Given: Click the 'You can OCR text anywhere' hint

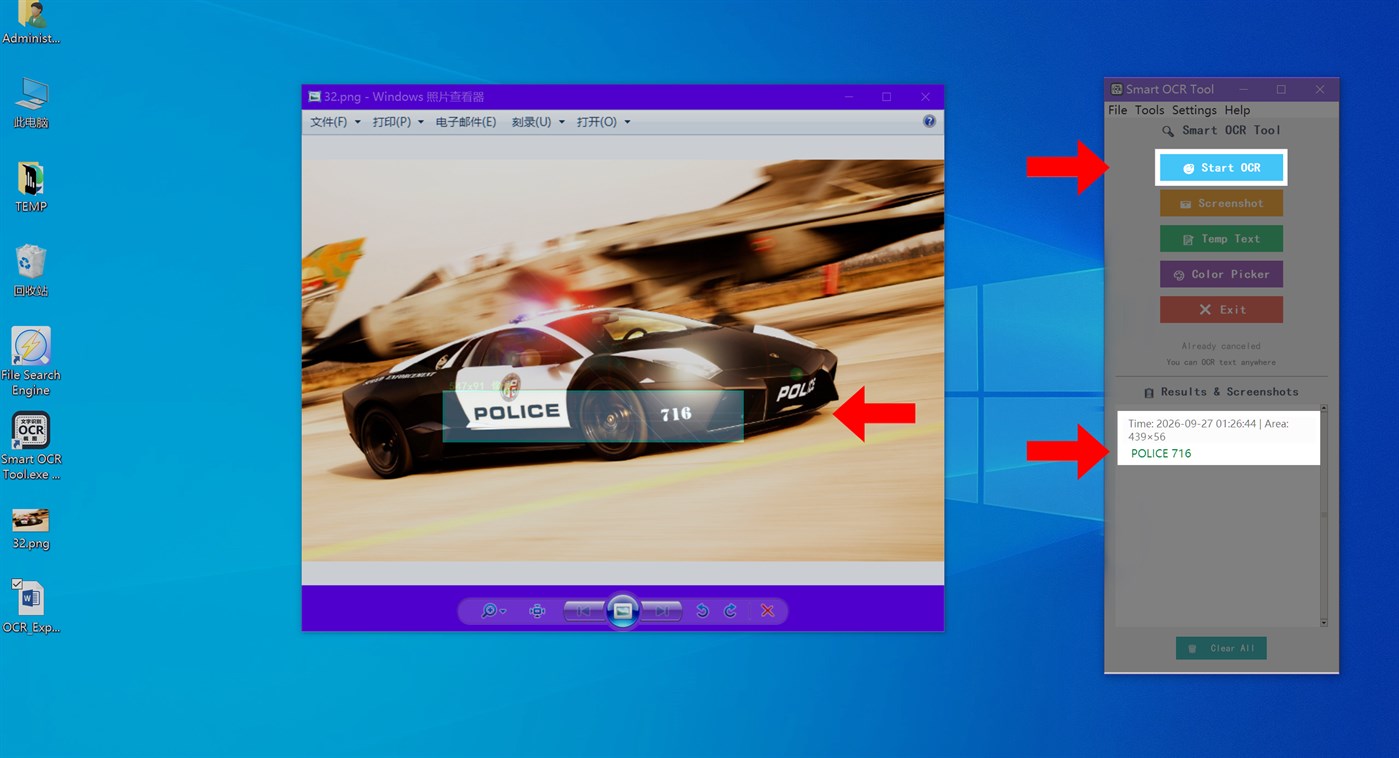Looking at the screenshot, I should tap(1221, 362).
